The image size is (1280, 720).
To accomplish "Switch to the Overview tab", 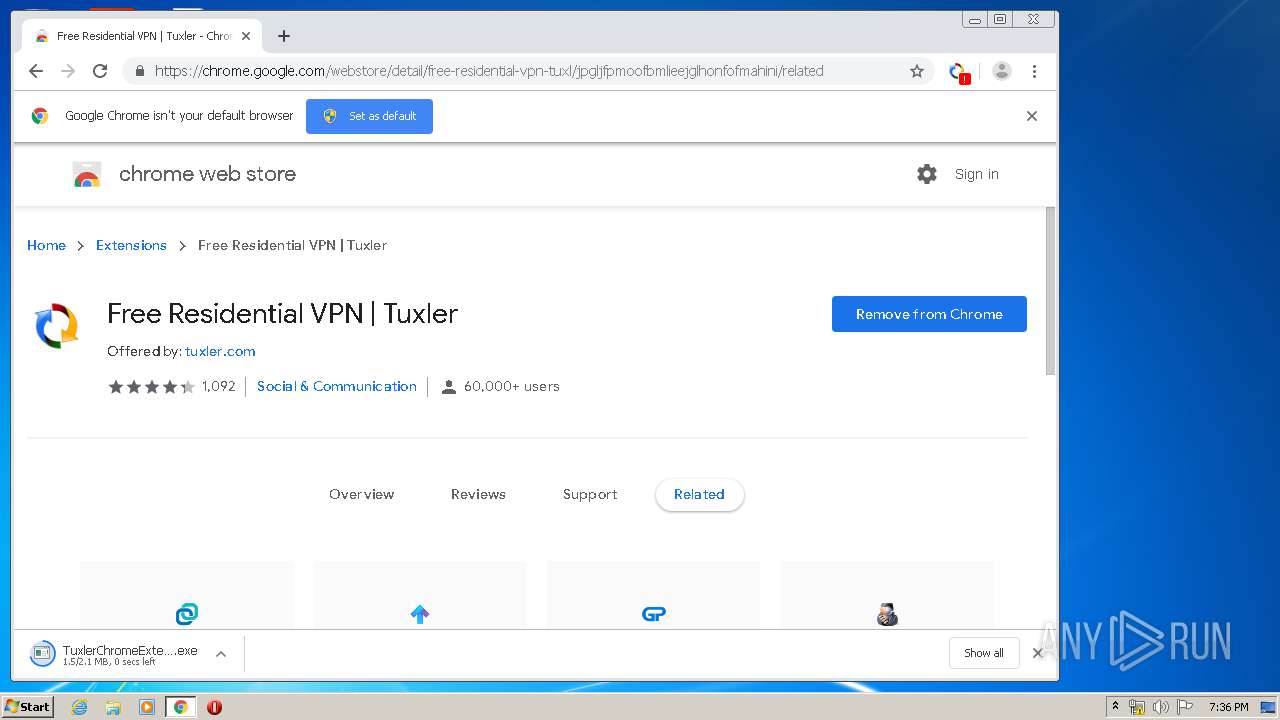I will click(x=362, y=494).
